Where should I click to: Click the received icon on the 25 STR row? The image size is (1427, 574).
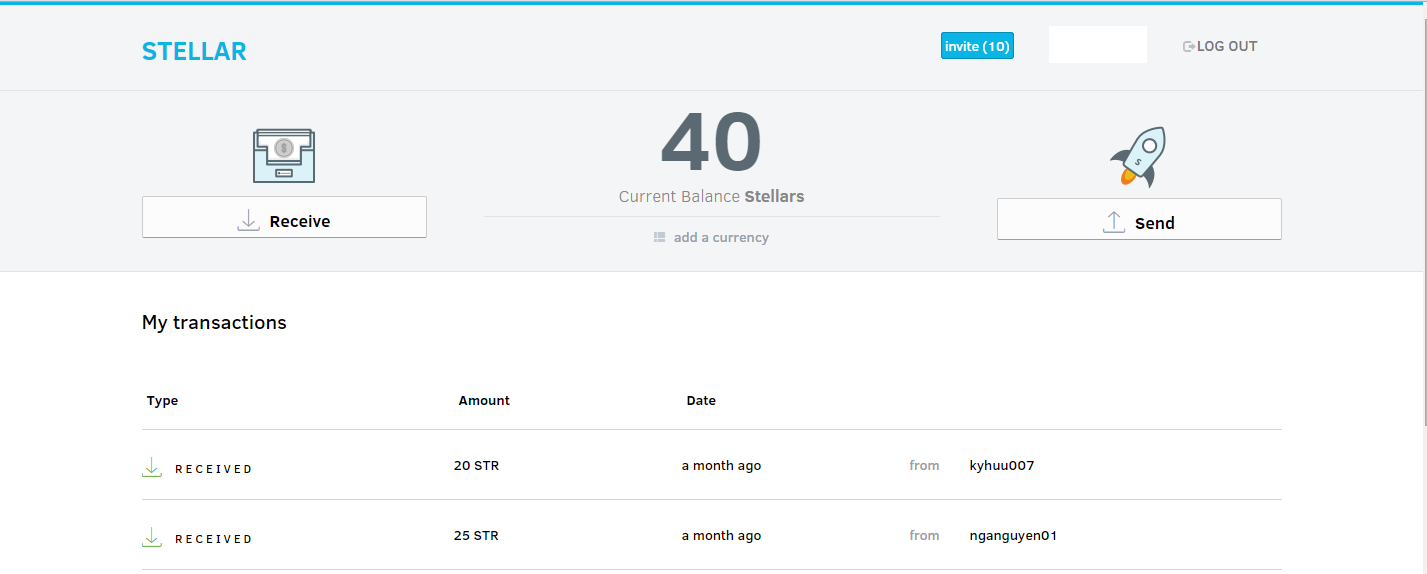[x=152, y=537]
